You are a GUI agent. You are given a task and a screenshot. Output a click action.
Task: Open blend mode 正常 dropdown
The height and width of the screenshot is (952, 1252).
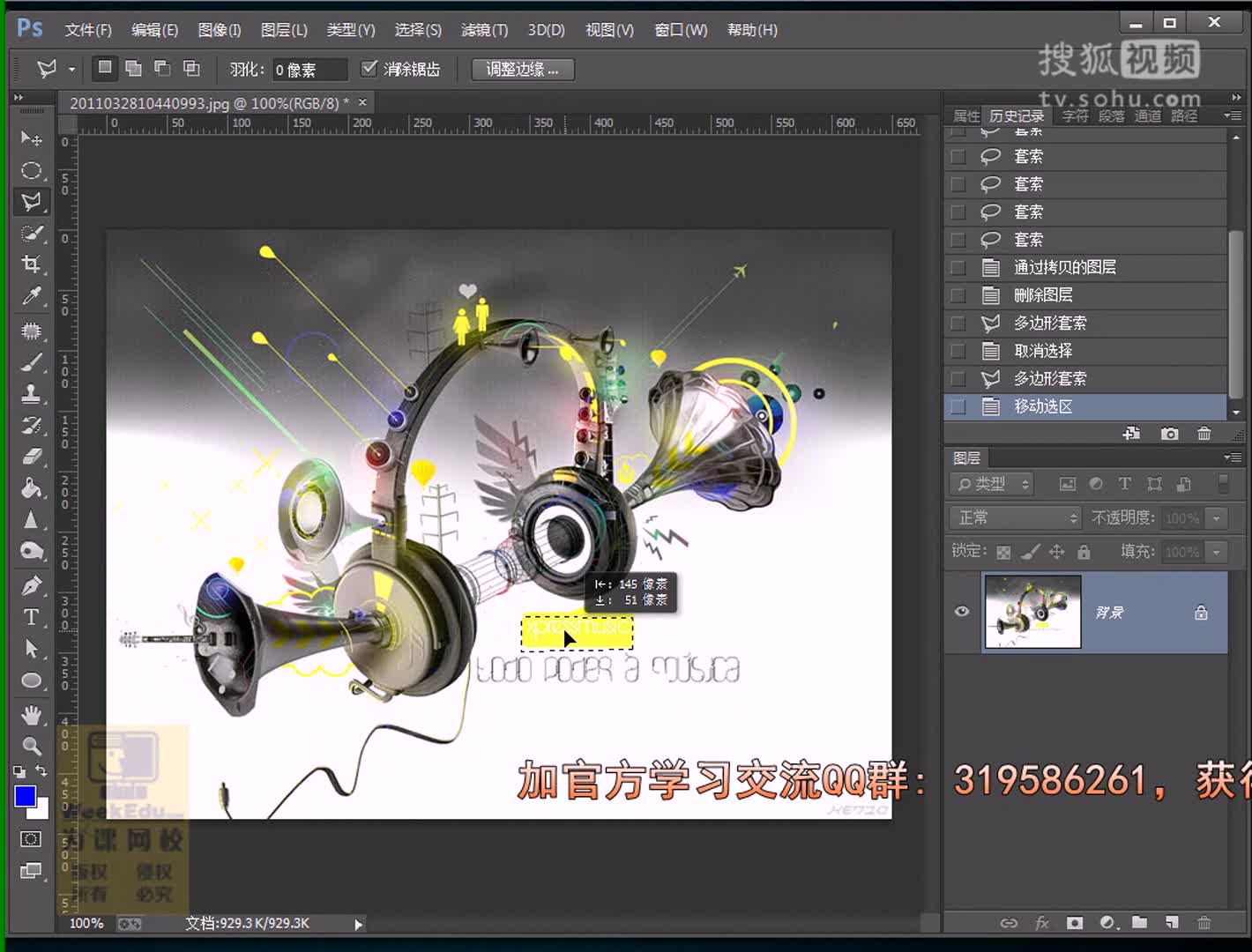coord(1015,517)
